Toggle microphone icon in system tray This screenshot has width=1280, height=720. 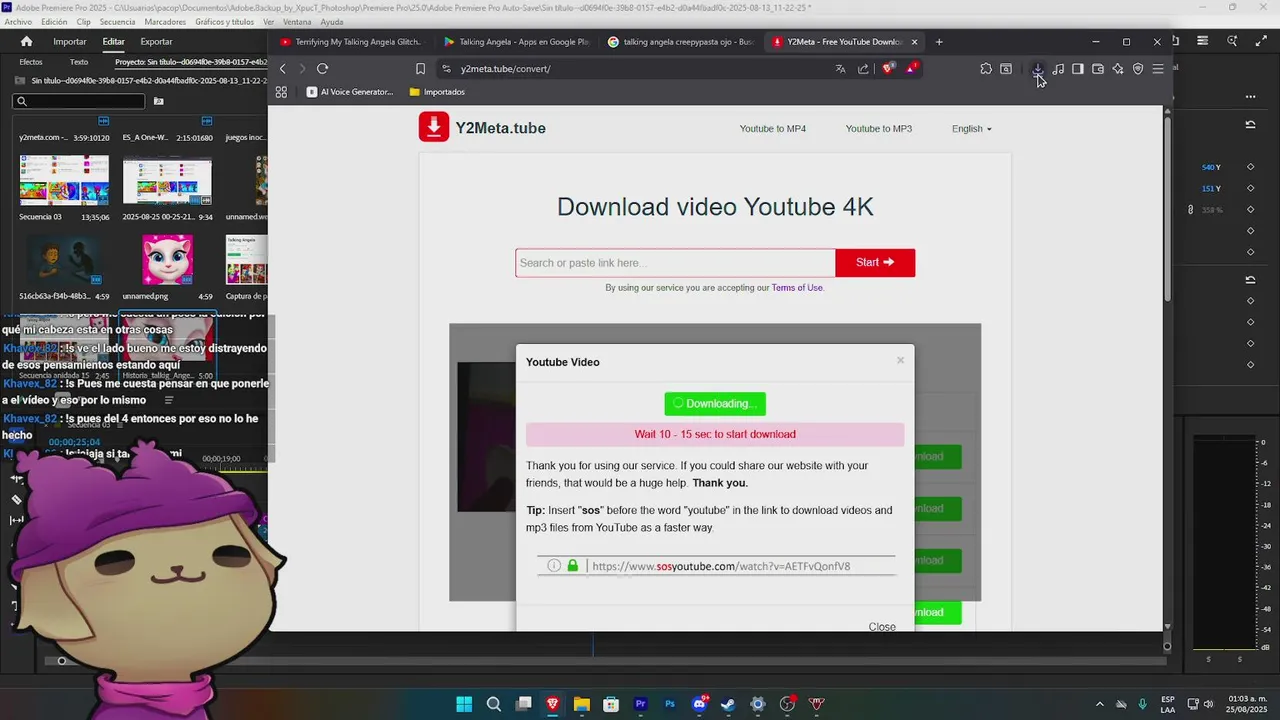click(1142, 704)
